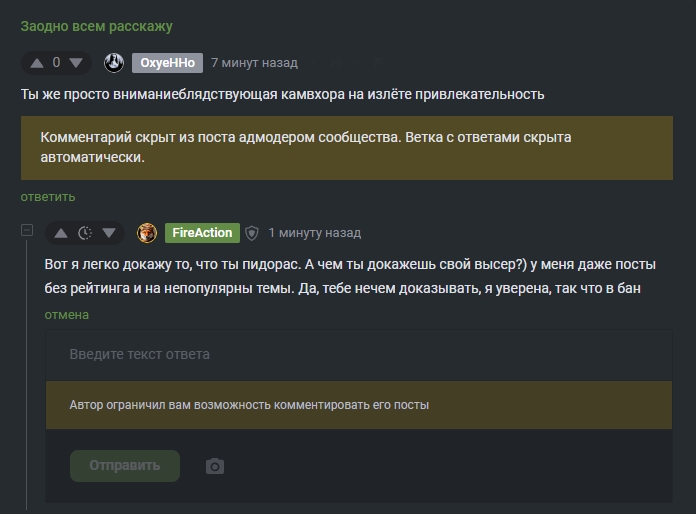Viewport: 696px width, 514px height.
Task: Open FireAction's avatar picture
Action: coord(147,233)
